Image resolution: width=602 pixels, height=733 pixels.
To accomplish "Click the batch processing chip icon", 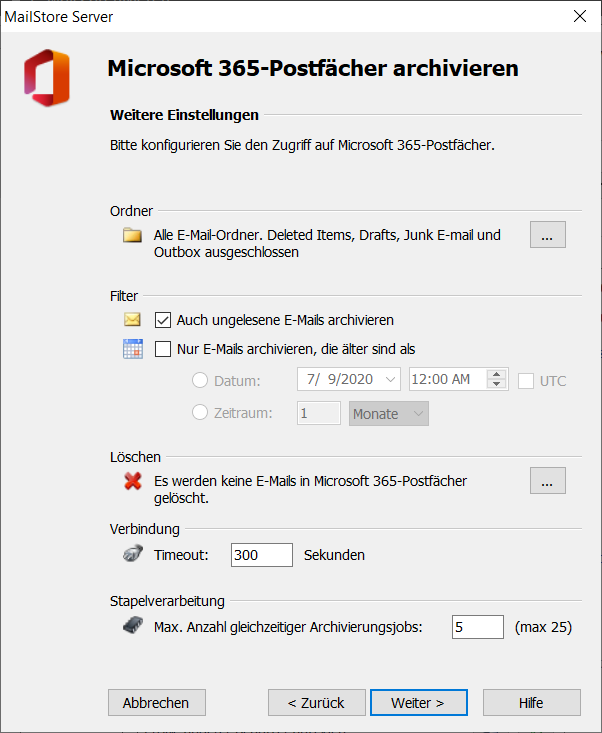I will (x=133, y=625).
